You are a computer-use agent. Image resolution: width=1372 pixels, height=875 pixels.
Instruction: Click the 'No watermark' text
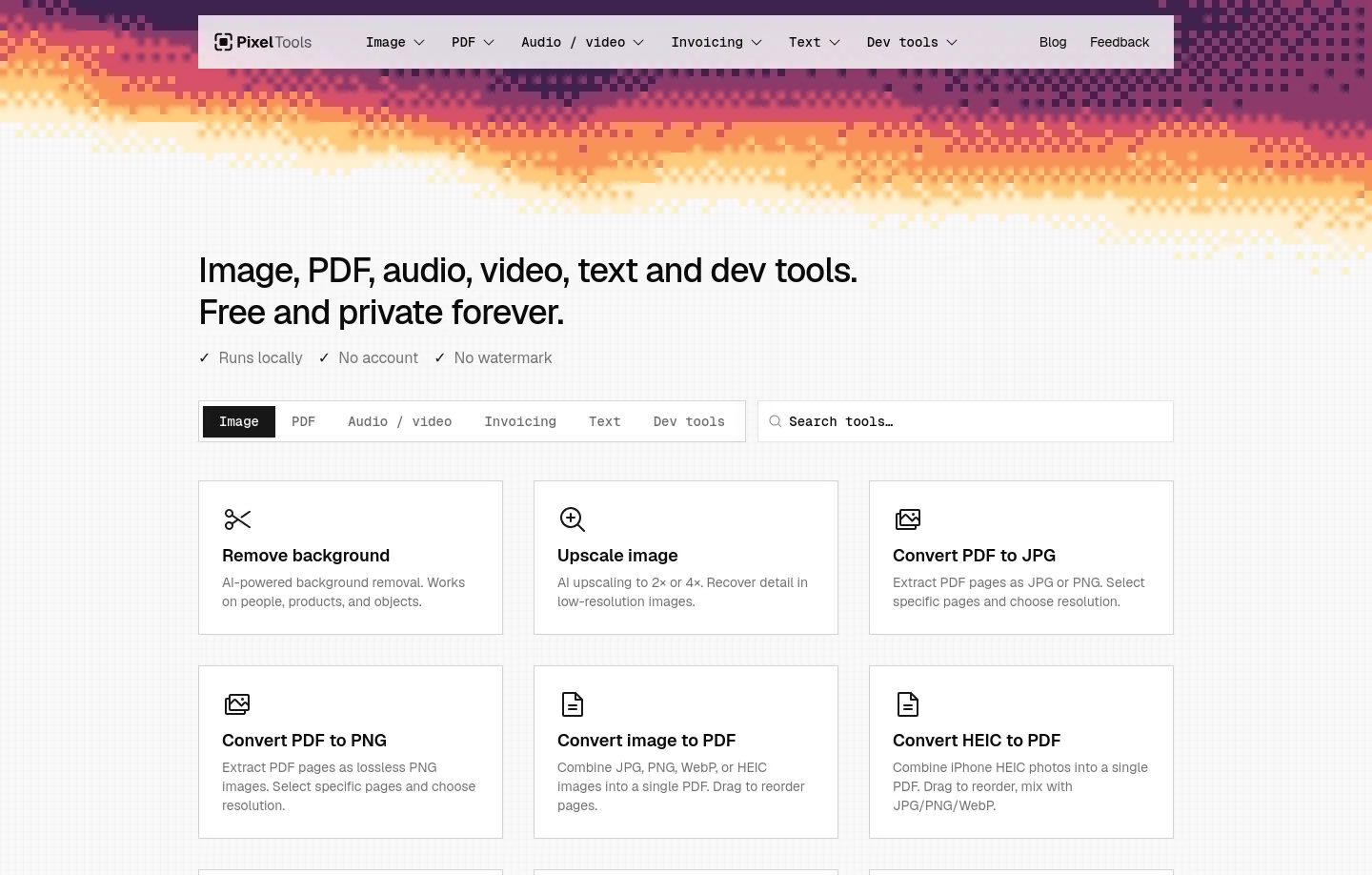(503, 357)
